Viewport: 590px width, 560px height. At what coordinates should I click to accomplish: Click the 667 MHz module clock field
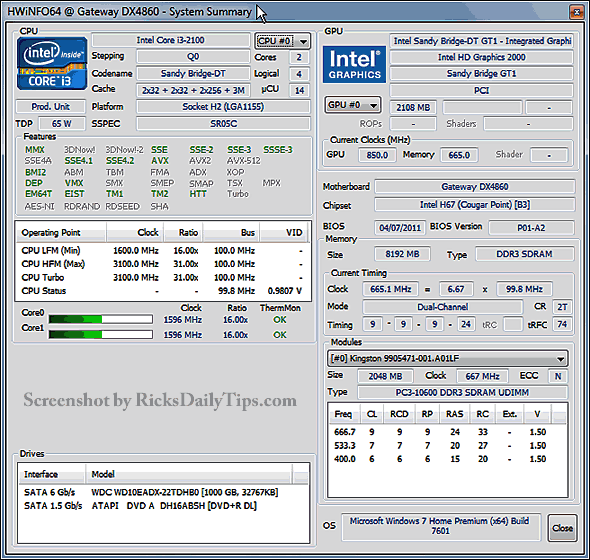pyautogui.click(x=482, y=376)
